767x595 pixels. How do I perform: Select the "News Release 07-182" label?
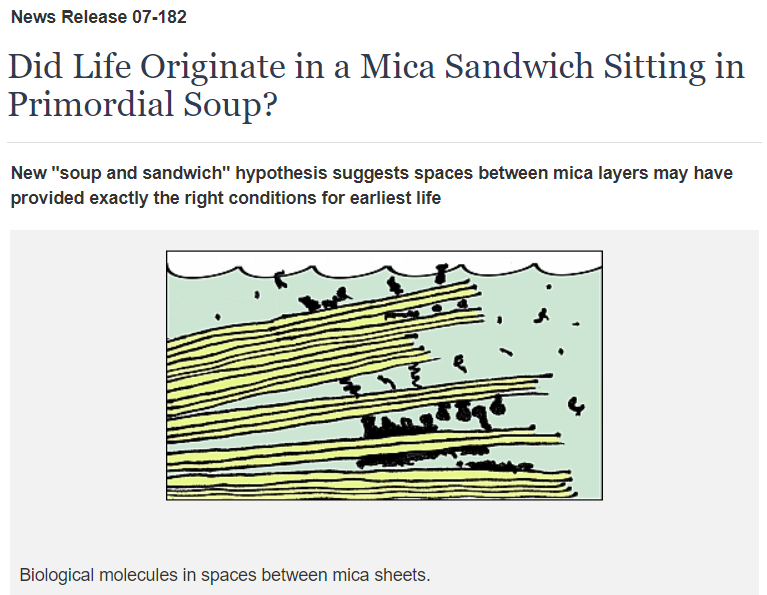99,17
